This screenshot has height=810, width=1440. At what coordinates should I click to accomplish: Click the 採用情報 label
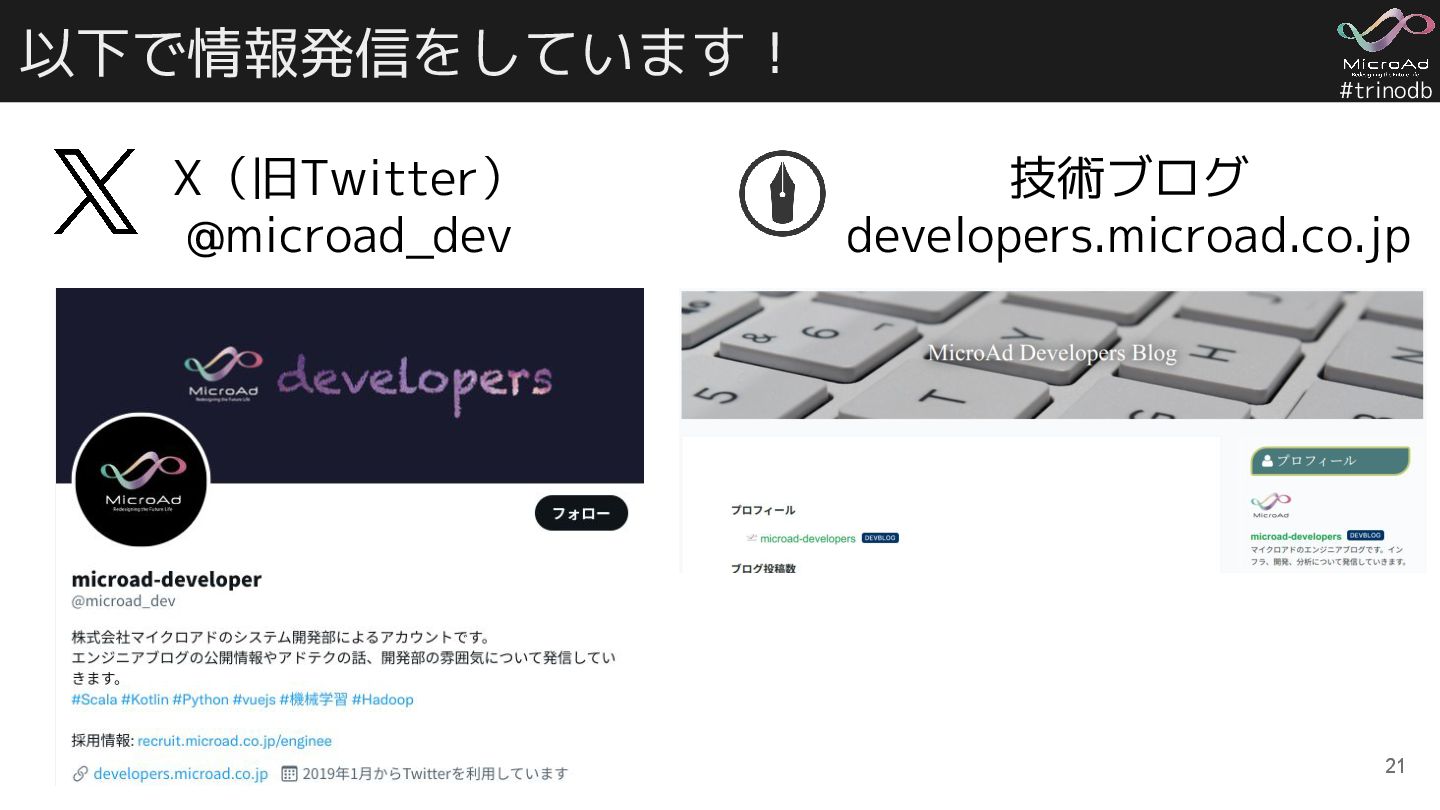pos(102,741)
